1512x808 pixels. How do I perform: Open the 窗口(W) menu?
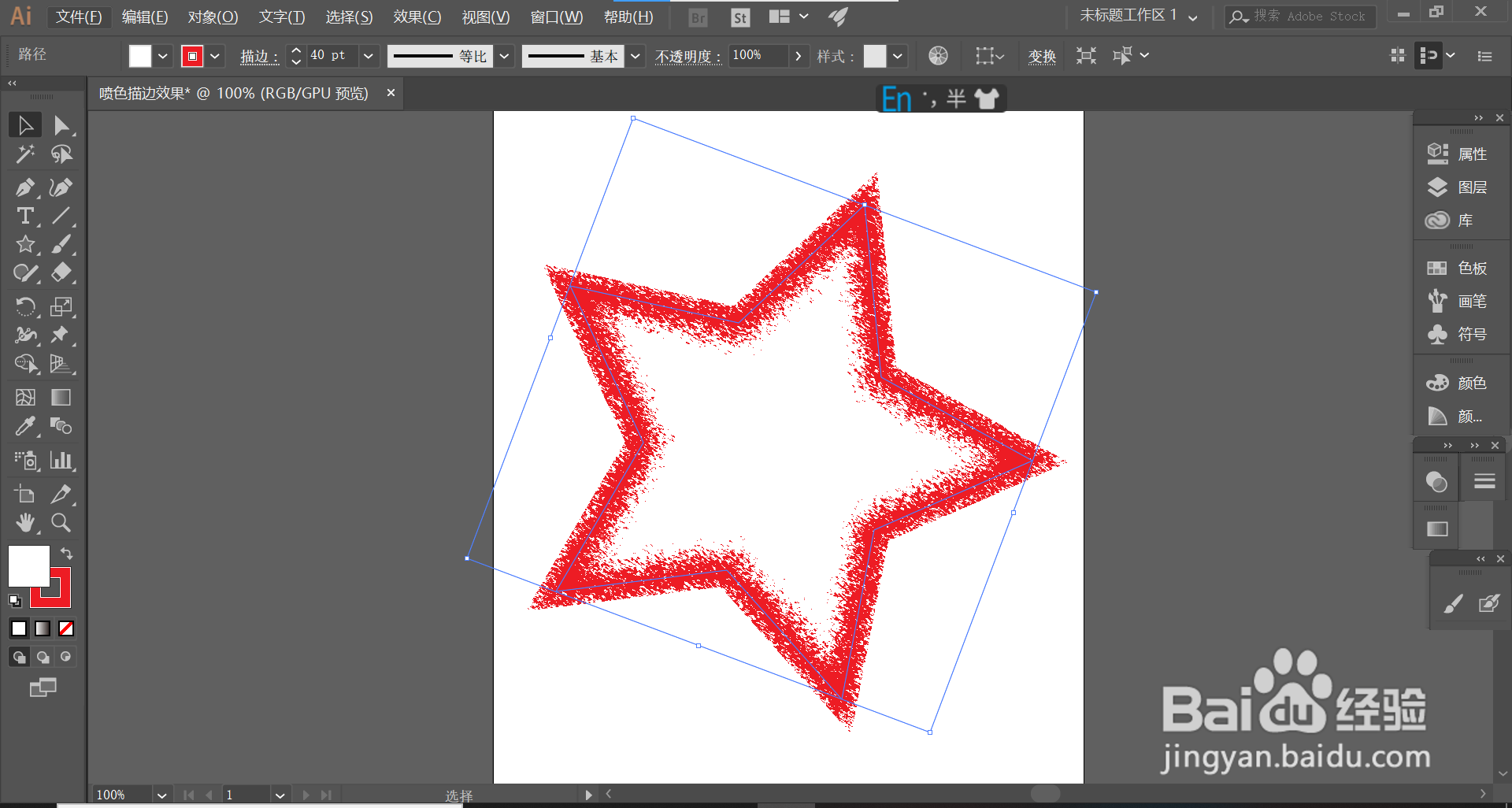[x=557, y=17]
